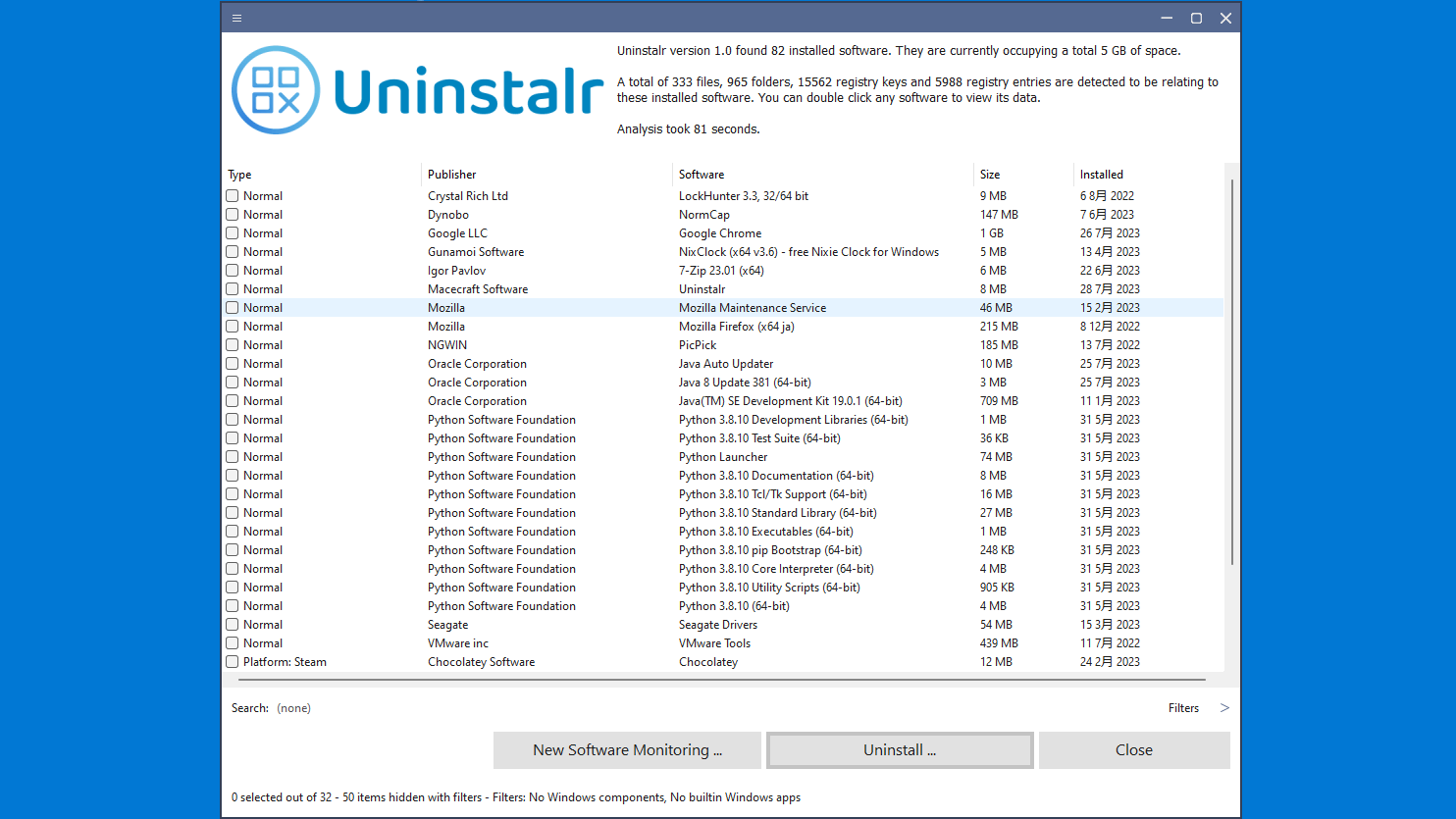Viewport: 1456px width, 819px height.
Task: Click Python 3.8.10 pip Bootstrap entry
Action: (770, 550)
